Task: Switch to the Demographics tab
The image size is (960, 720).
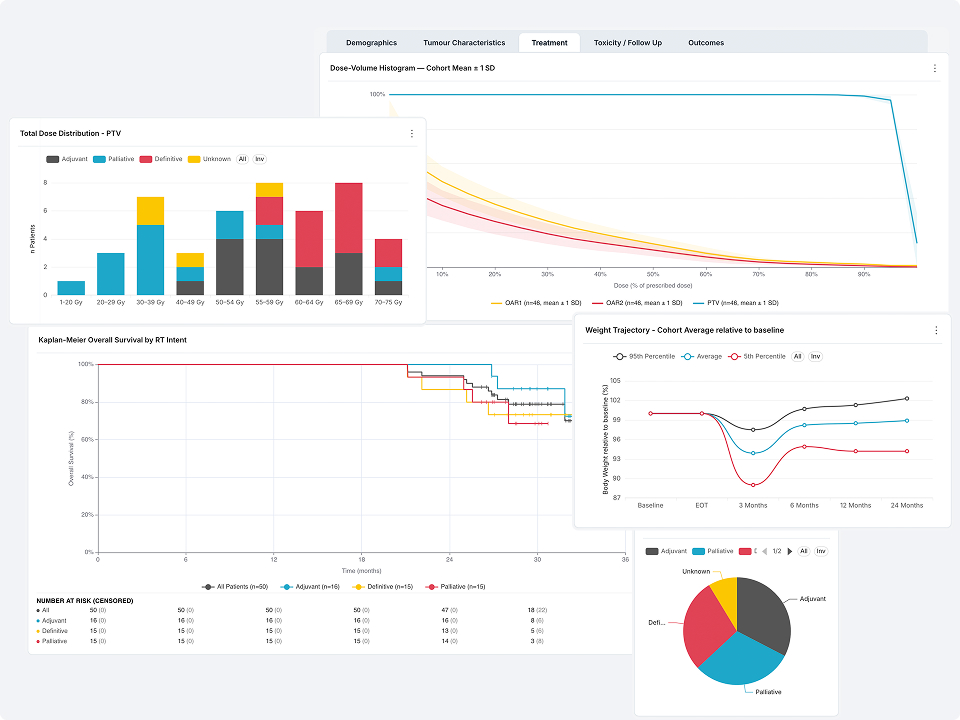Action: (371, 43)
